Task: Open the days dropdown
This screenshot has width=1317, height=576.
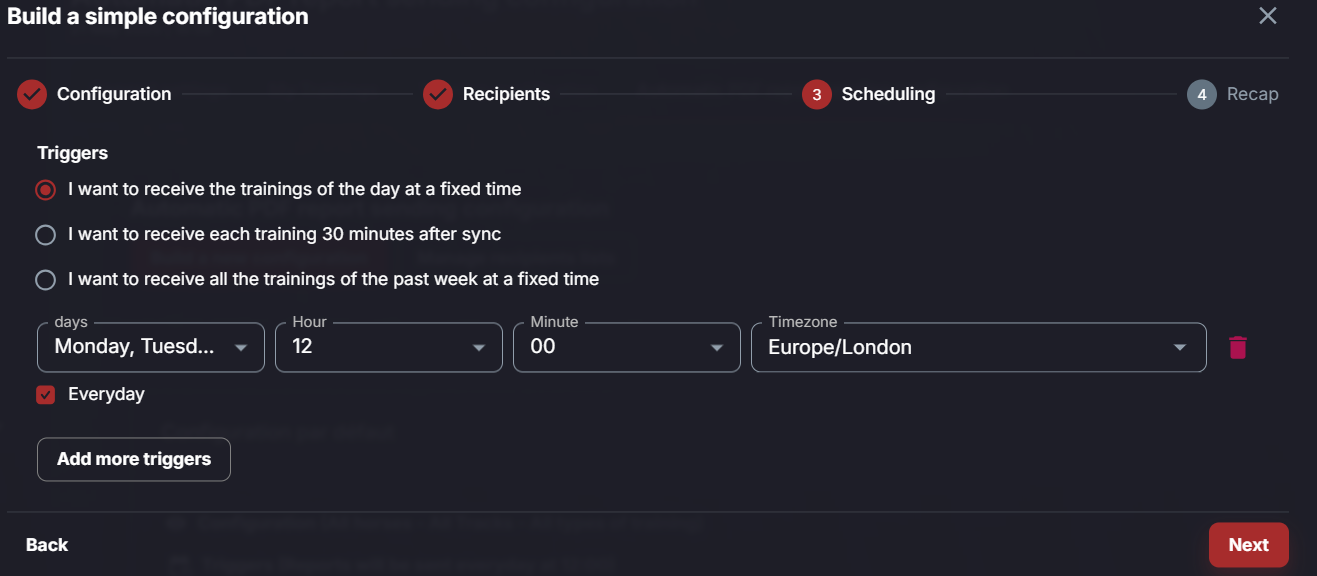Action: [x=151, y=347]
